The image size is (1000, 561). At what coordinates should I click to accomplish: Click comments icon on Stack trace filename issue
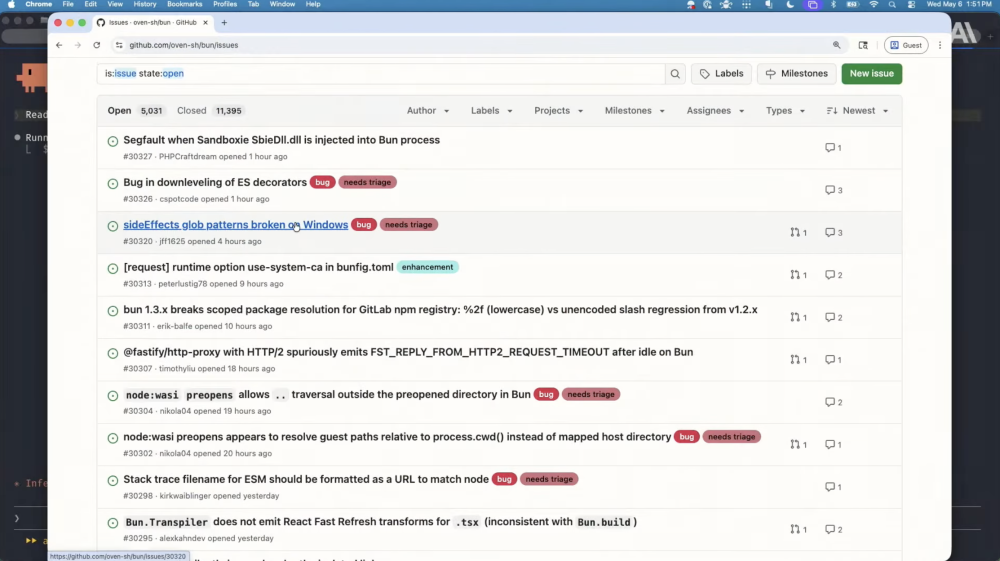833,487
